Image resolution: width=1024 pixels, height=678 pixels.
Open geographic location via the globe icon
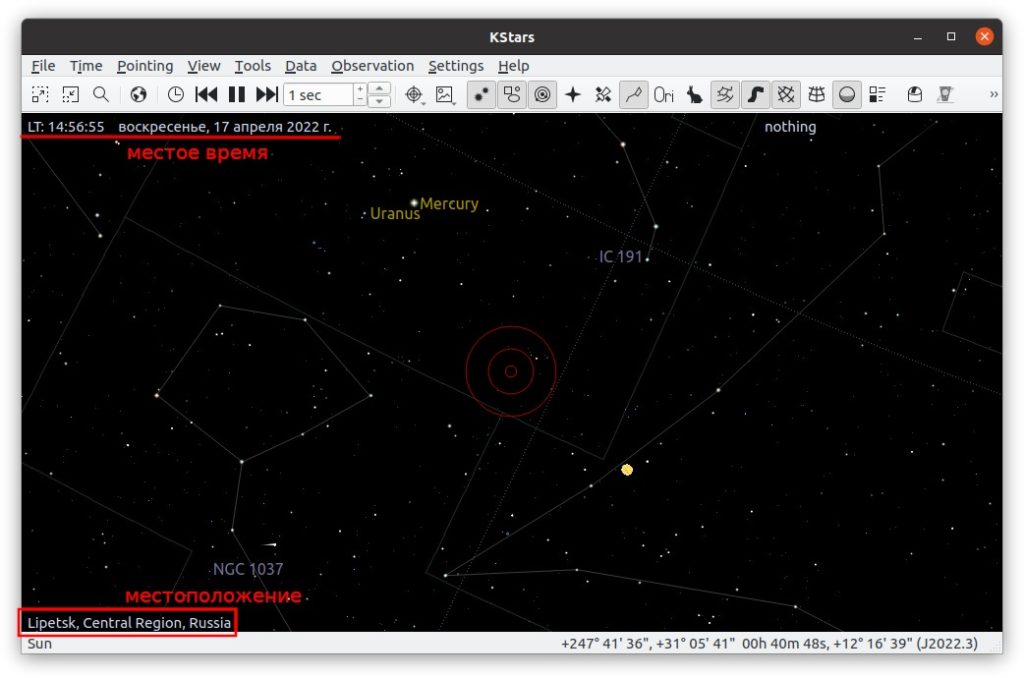coord(138,95)
